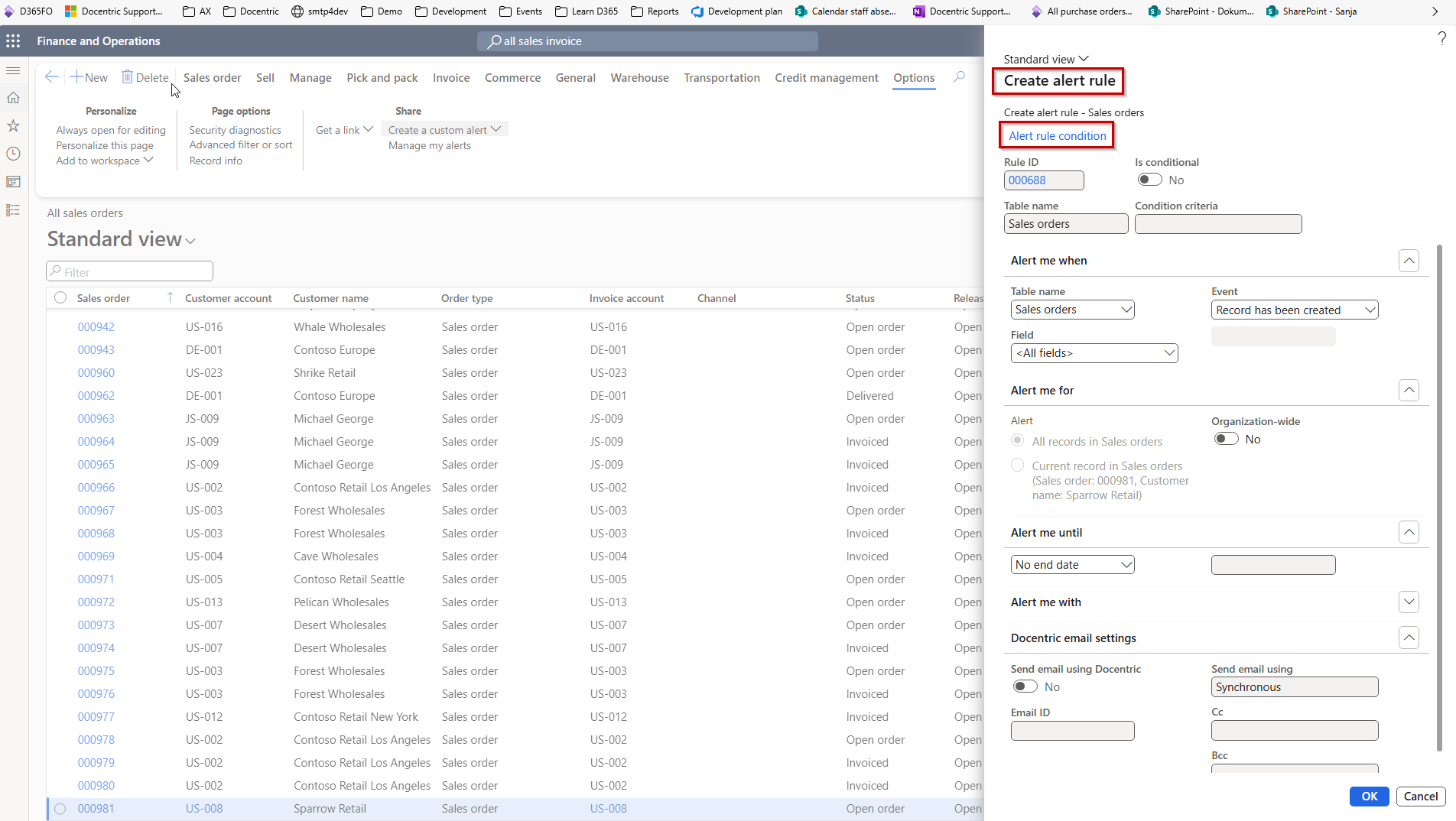Click the Home icon in left sidebar
This screenshot has height=821, width=1456.
point(13,98)
